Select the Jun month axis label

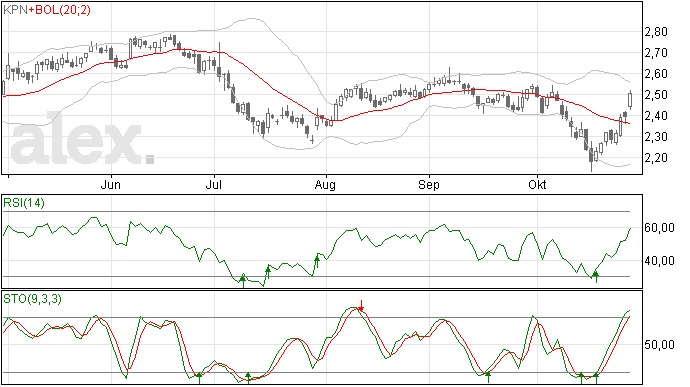point(110,185)
